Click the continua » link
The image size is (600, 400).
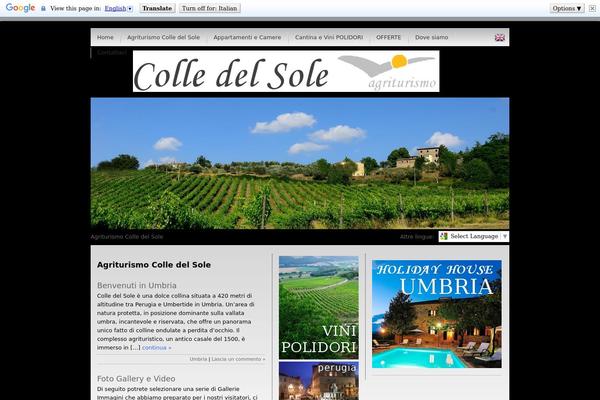point(157,348)
